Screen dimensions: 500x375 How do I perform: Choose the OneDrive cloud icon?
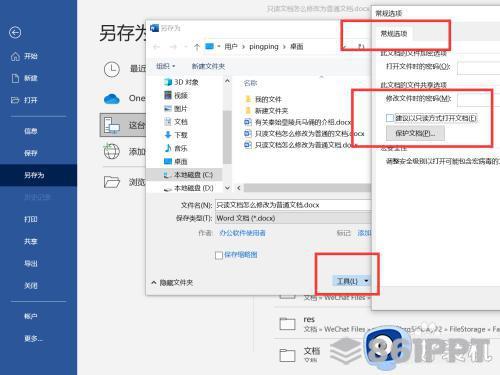[x=112, y=99]
